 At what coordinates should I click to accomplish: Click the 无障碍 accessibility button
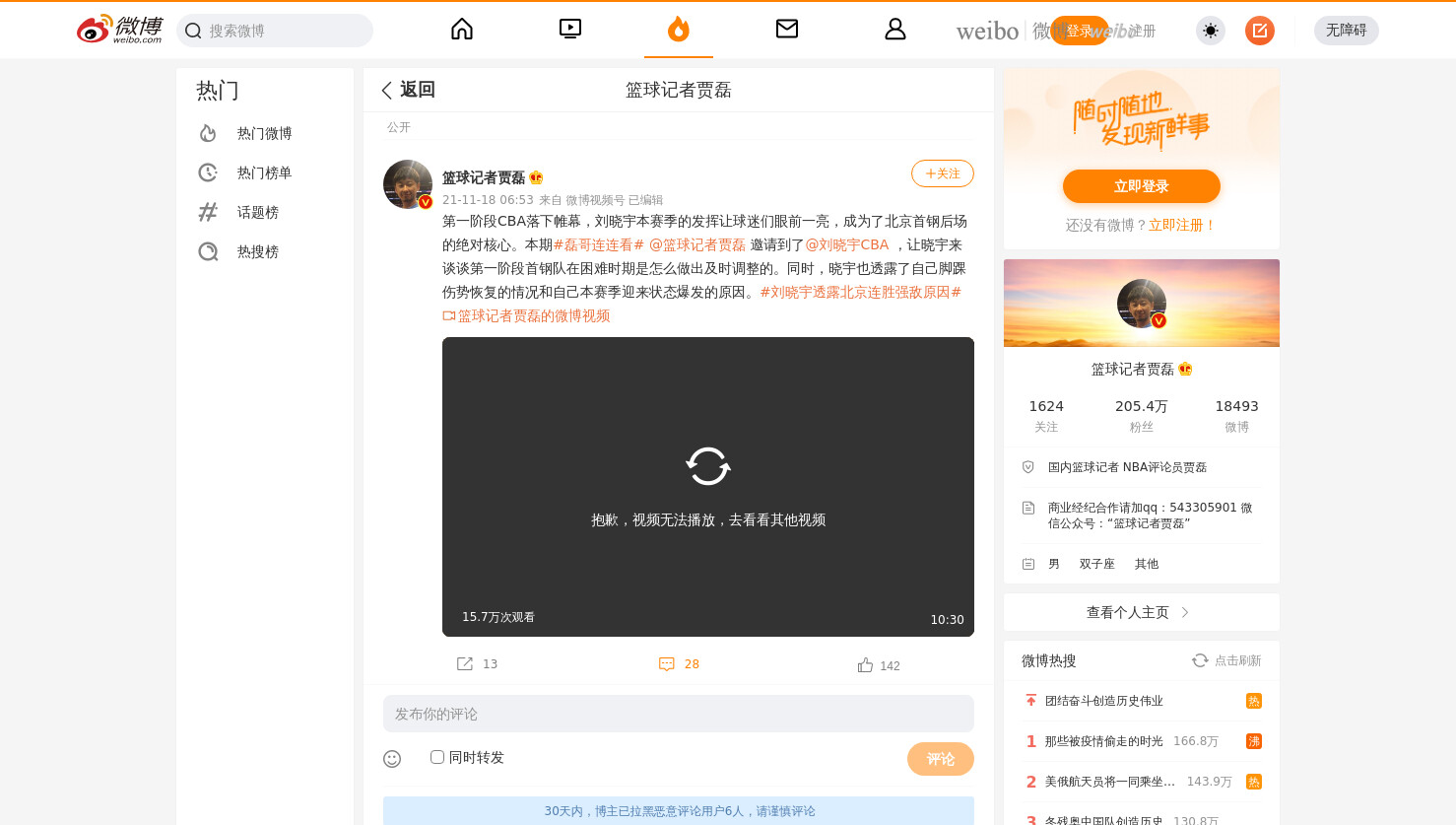(x=1347, y=31)
